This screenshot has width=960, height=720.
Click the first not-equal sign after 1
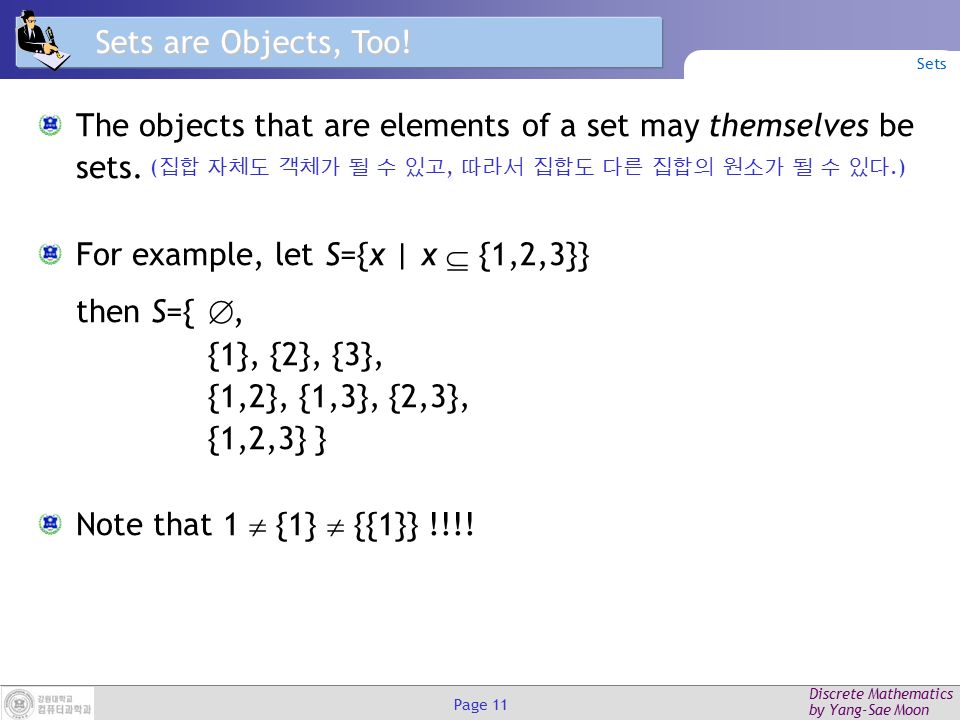coord(257,528)
